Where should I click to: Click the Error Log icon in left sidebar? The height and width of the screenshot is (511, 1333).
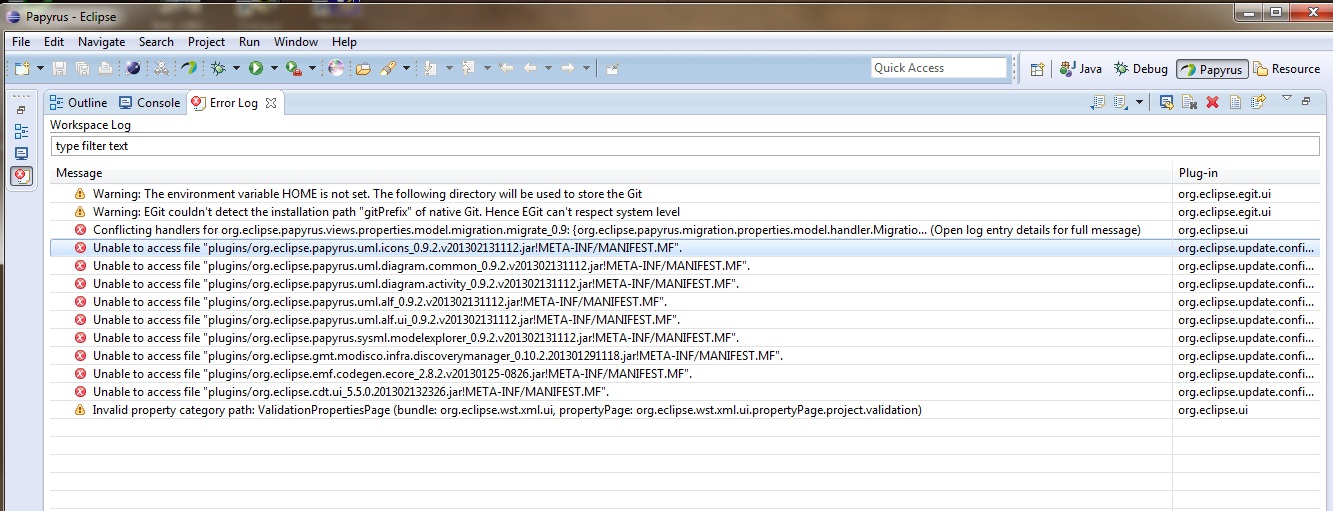click(21, 175)
